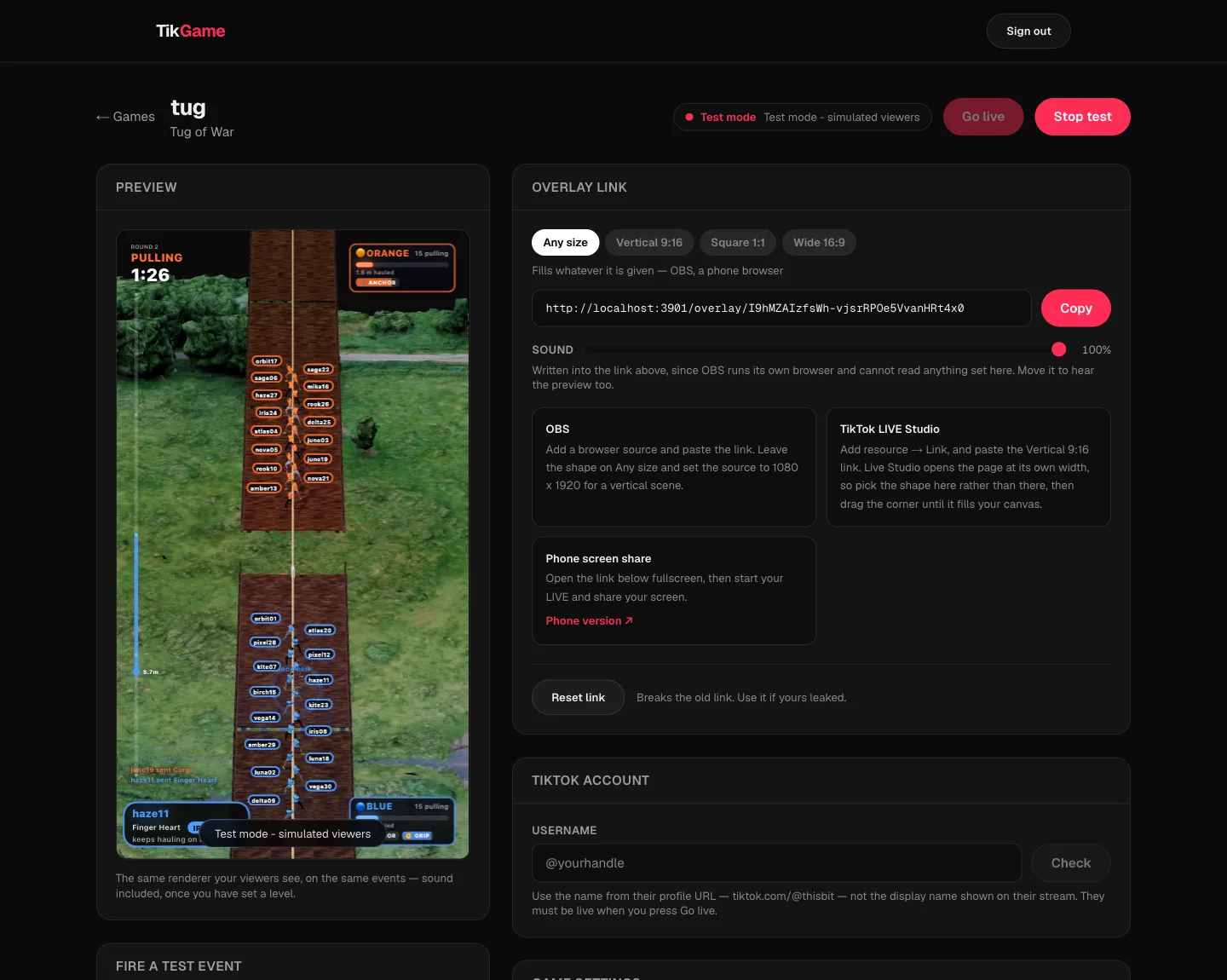The width and height of the screenshot is (1227, 980).
Task: Focus the @yourhandle username field
Action: pos(776,862)
